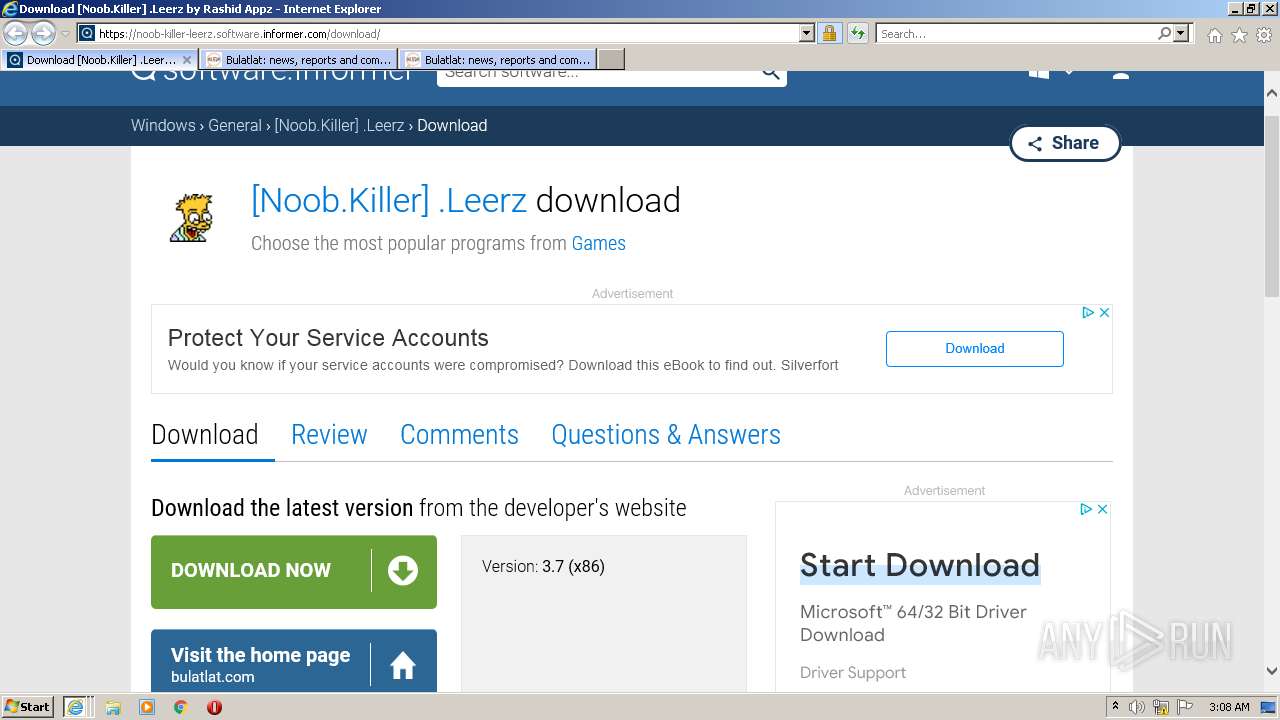This screenshot has height=720, width=1280.
Task: Expand the address bar autocomplete dropdown
Action: click(x=807, y=33)
